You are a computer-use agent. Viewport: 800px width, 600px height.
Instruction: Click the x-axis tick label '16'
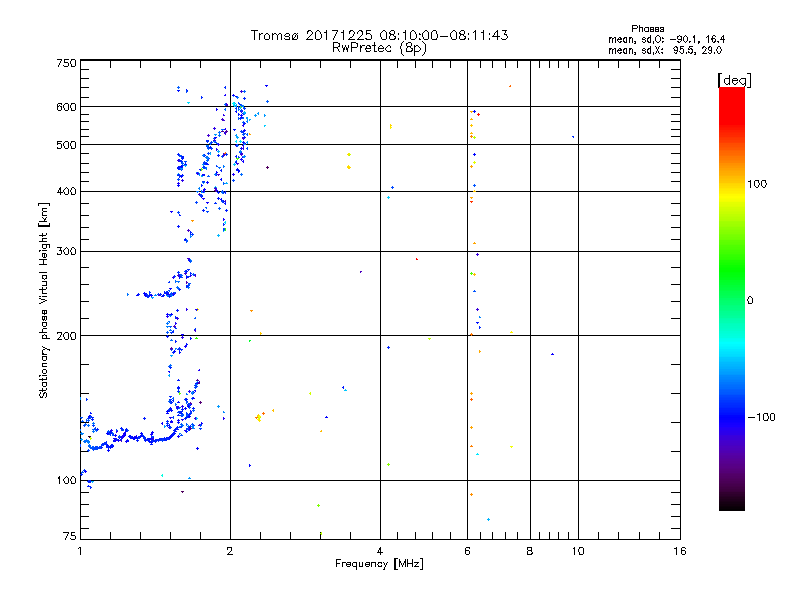[x=679, y=552]
